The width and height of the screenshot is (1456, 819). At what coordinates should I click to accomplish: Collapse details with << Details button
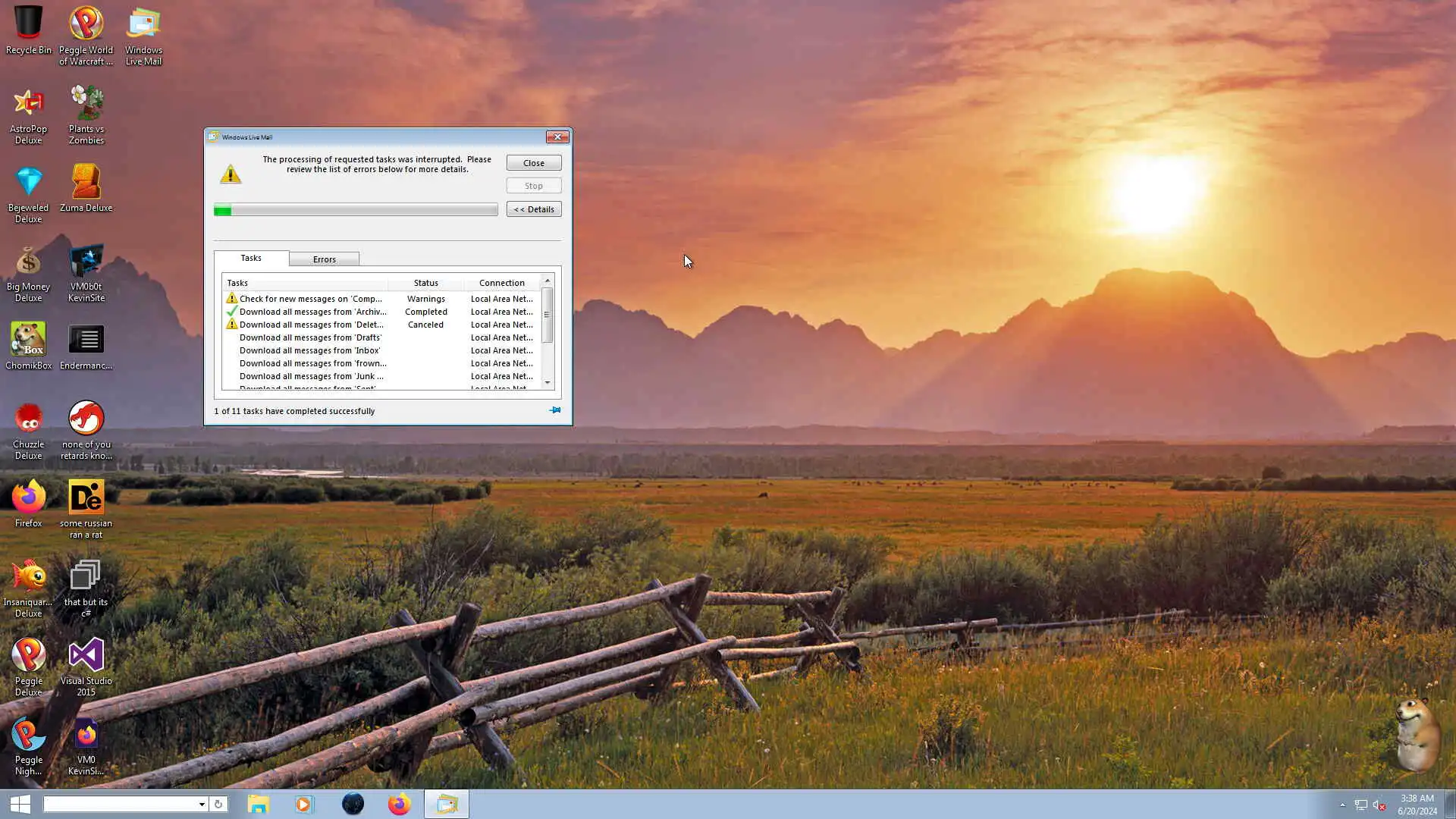(x=534, y=209)
